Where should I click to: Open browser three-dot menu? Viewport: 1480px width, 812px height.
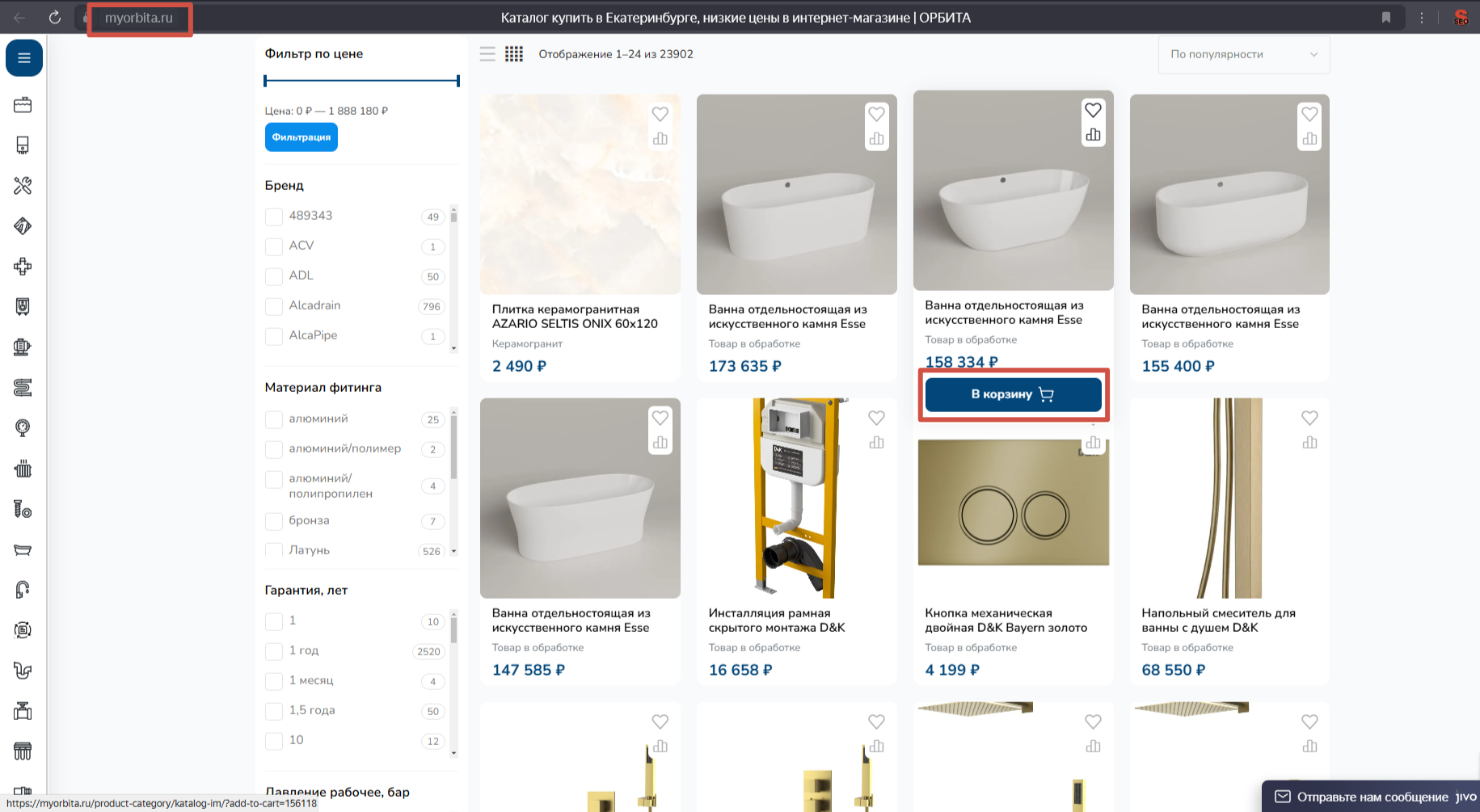1421,18
